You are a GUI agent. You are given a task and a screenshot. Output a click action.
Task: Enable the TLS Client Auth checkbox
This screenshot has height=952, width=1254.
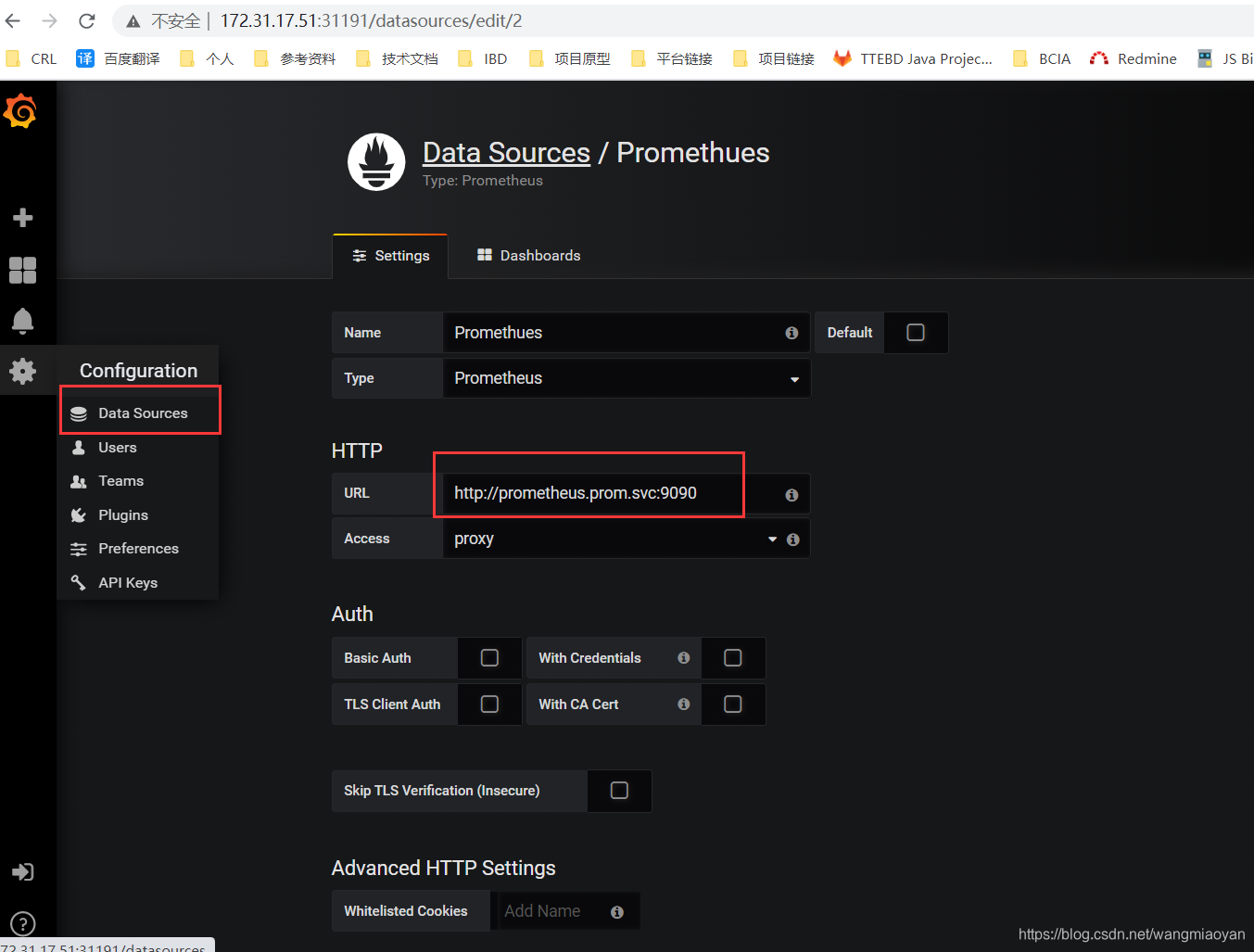click(x=489, y=704)
